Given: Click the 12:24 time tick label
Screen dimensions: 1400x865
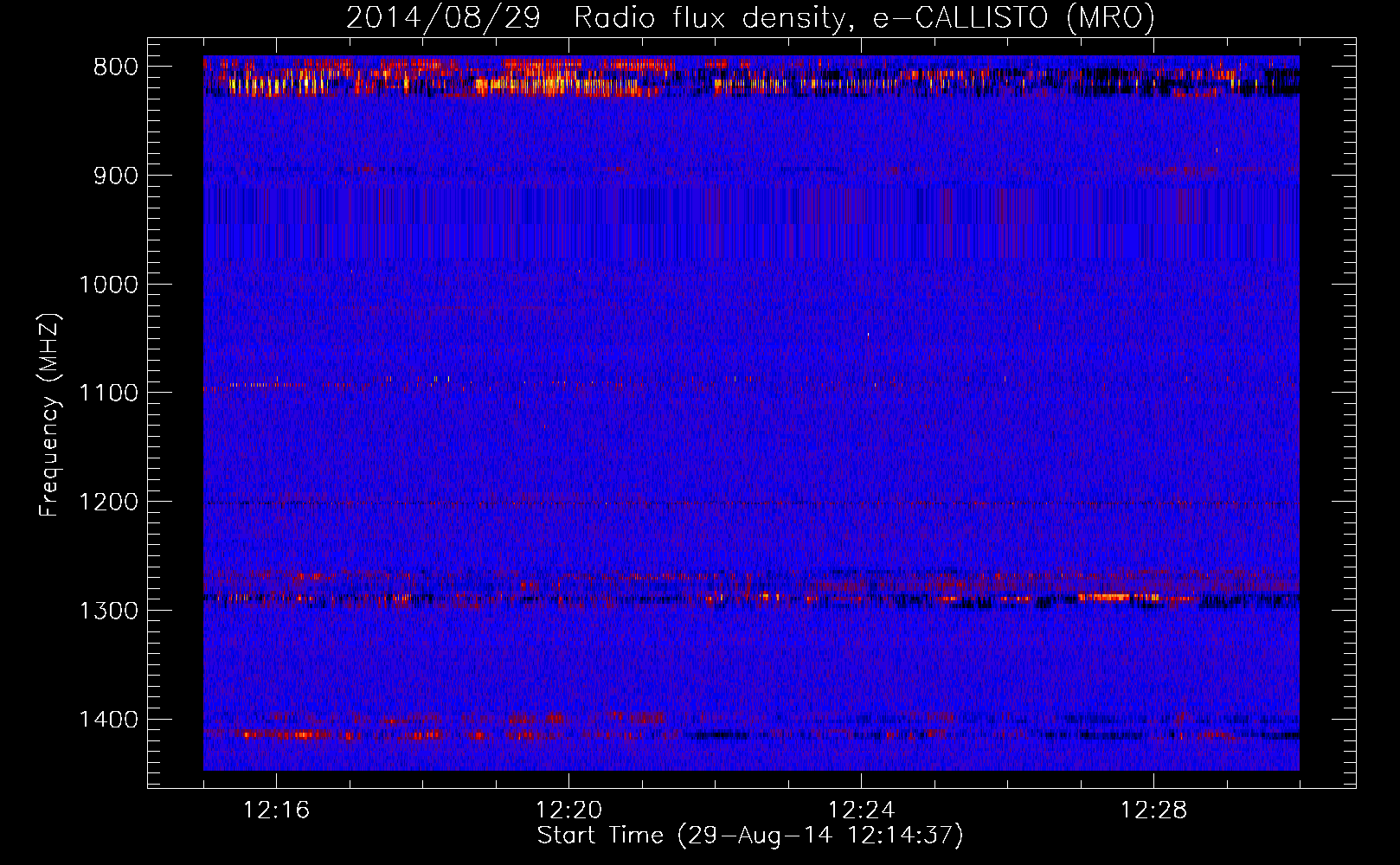Looking at the screenshot, I should [x=861, y=811].
